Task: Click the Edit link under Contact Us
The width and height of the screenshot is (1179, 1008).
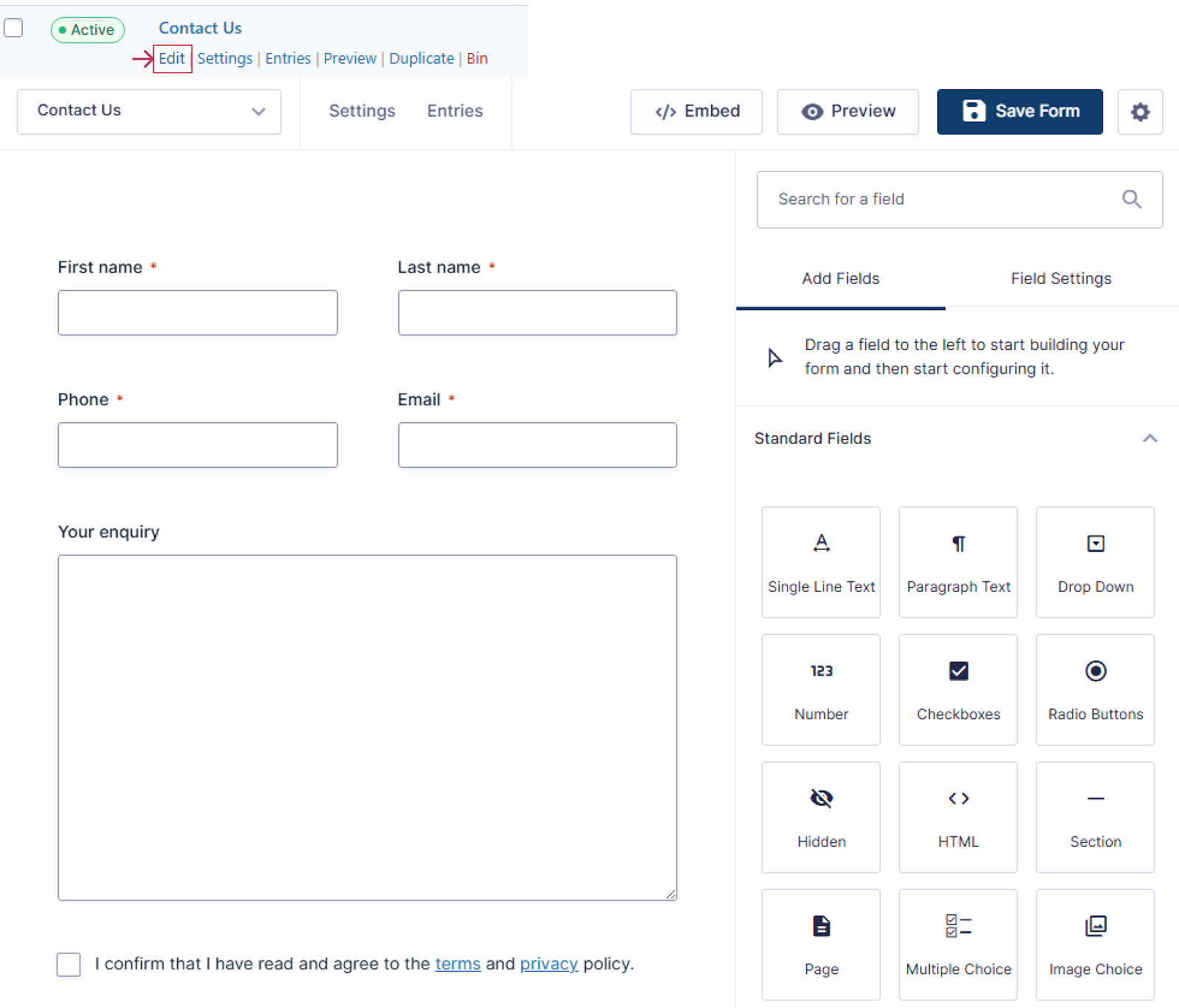Action: pyautogui.click(x=172, y=58)
